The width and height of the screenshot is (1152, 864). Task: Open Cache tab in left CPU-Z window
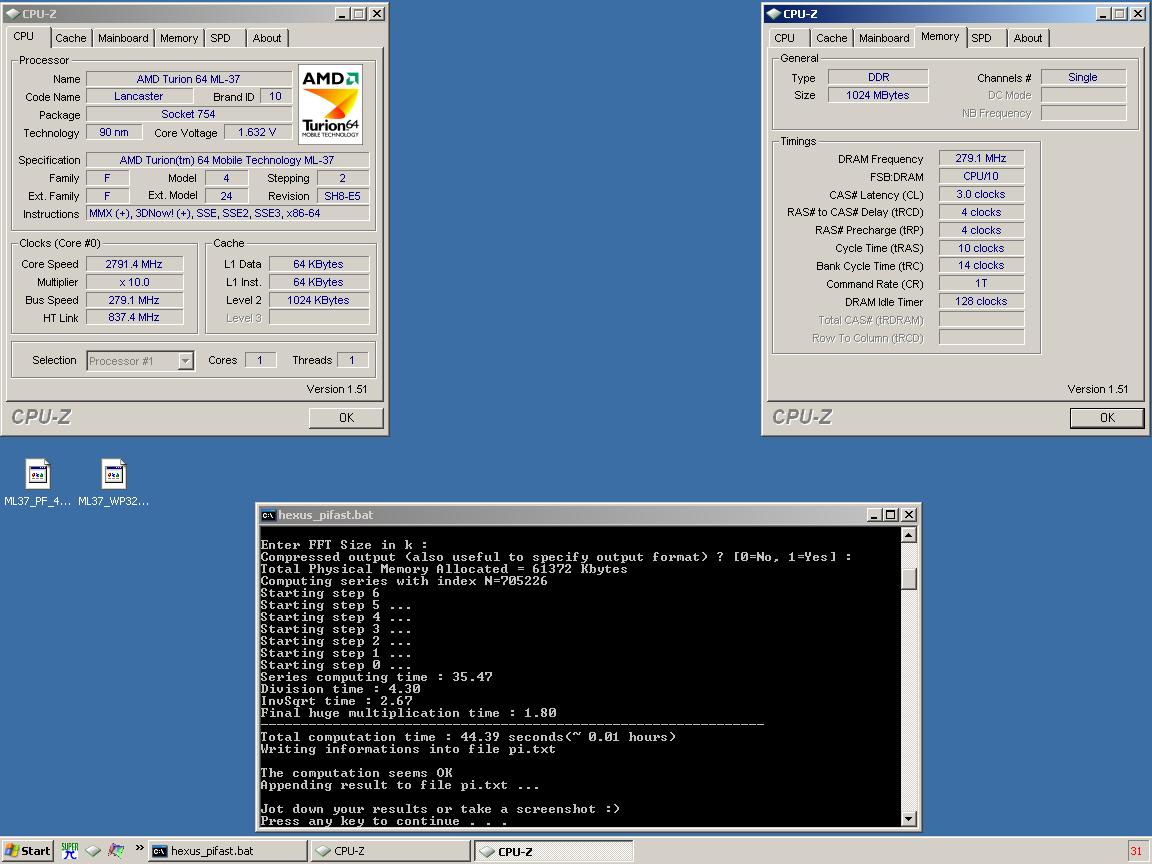(x=71, y=38)
